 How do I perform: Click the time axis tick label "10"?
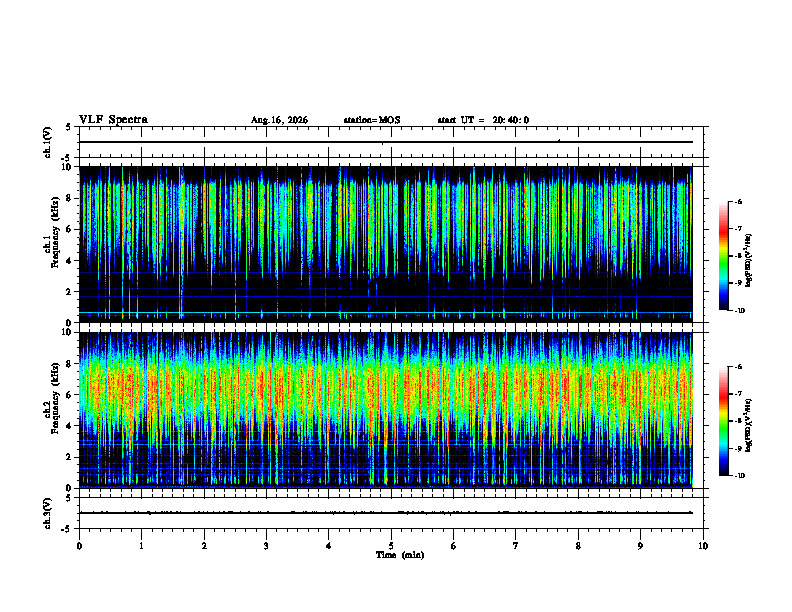(703, 546)
